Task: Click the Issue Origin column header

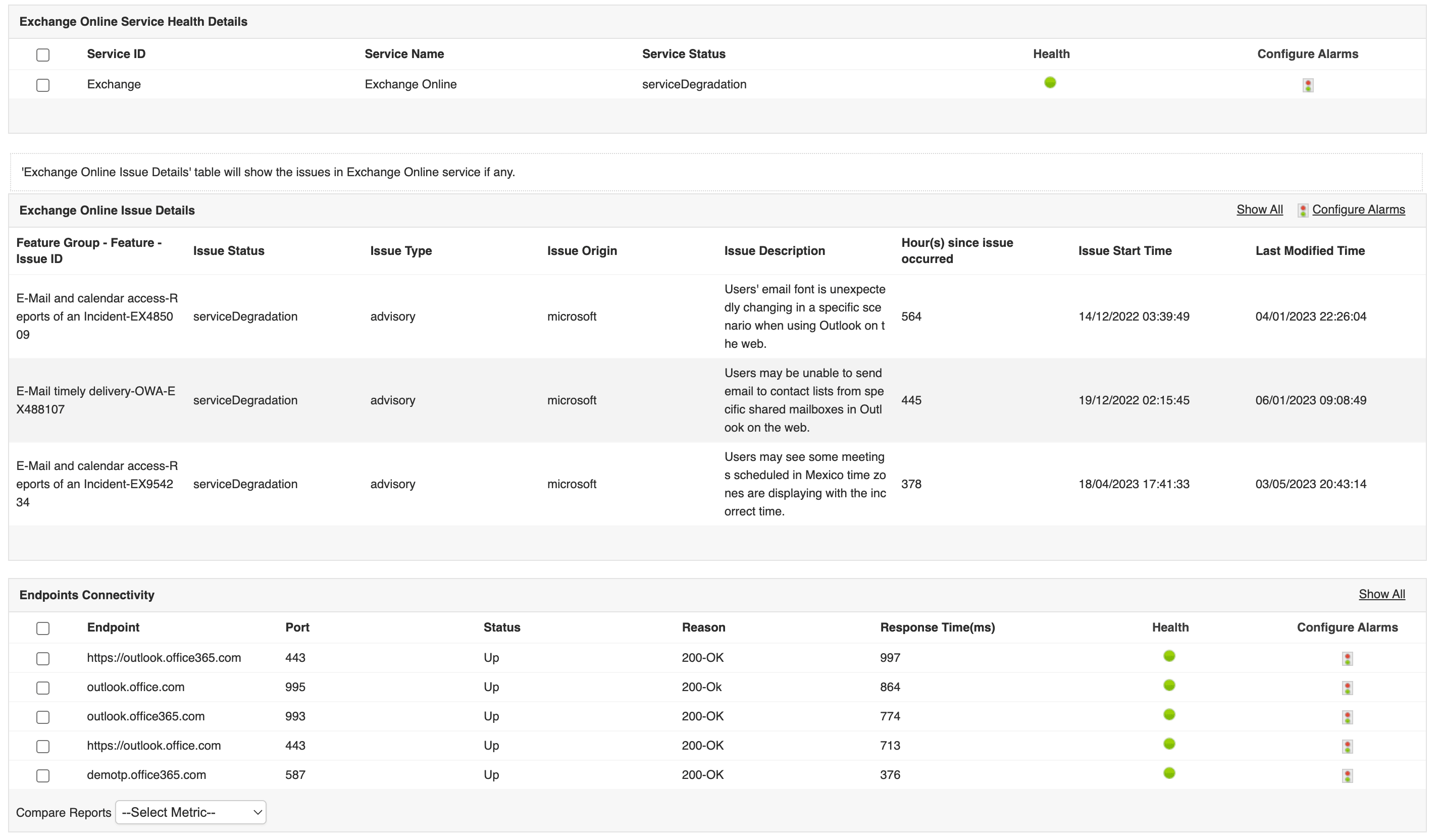Action: point(582,251)
